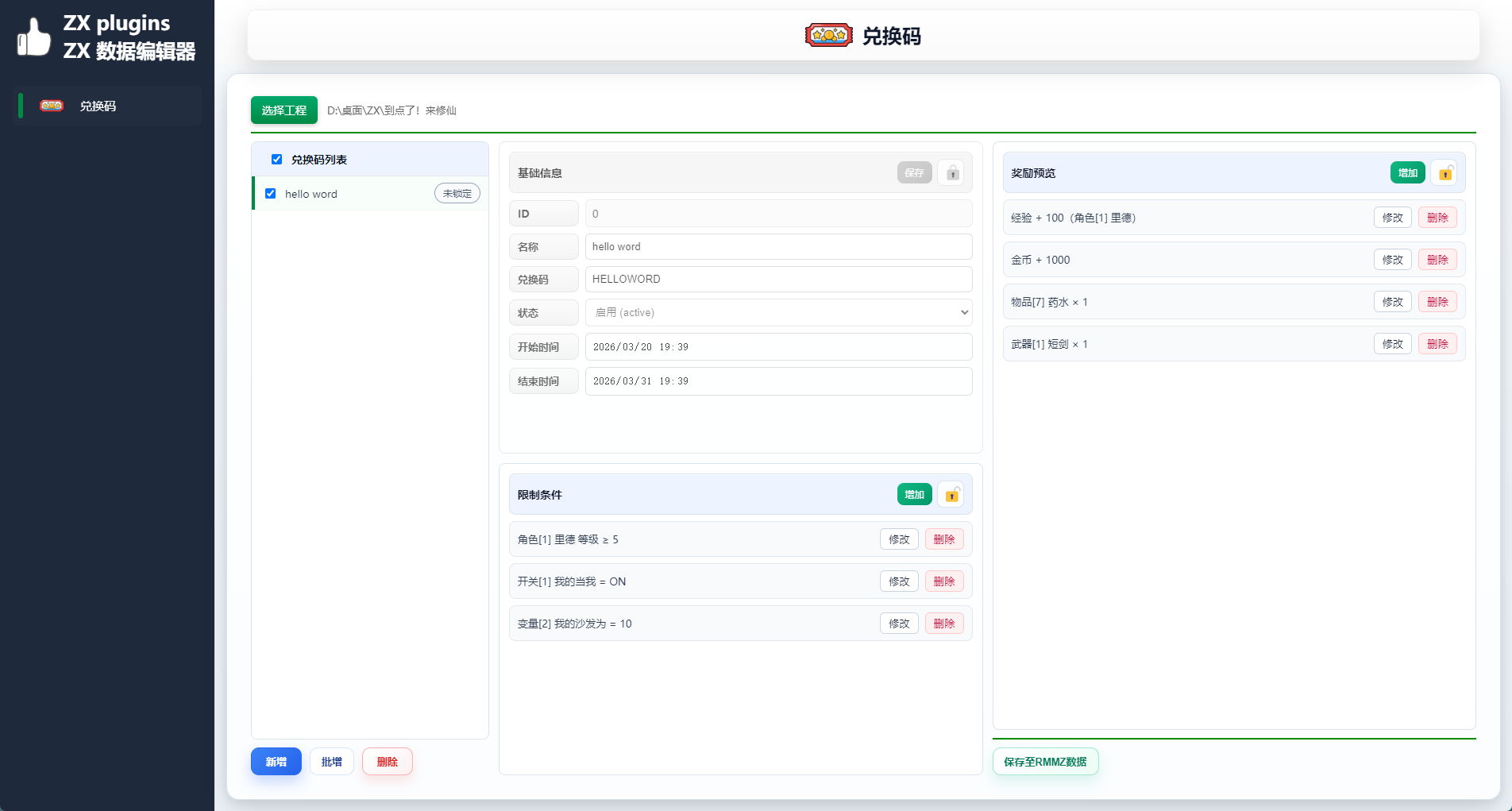The image size is (1512, 811).
Task: Click the 名称 input field with hello word
Action: point(778,247)
